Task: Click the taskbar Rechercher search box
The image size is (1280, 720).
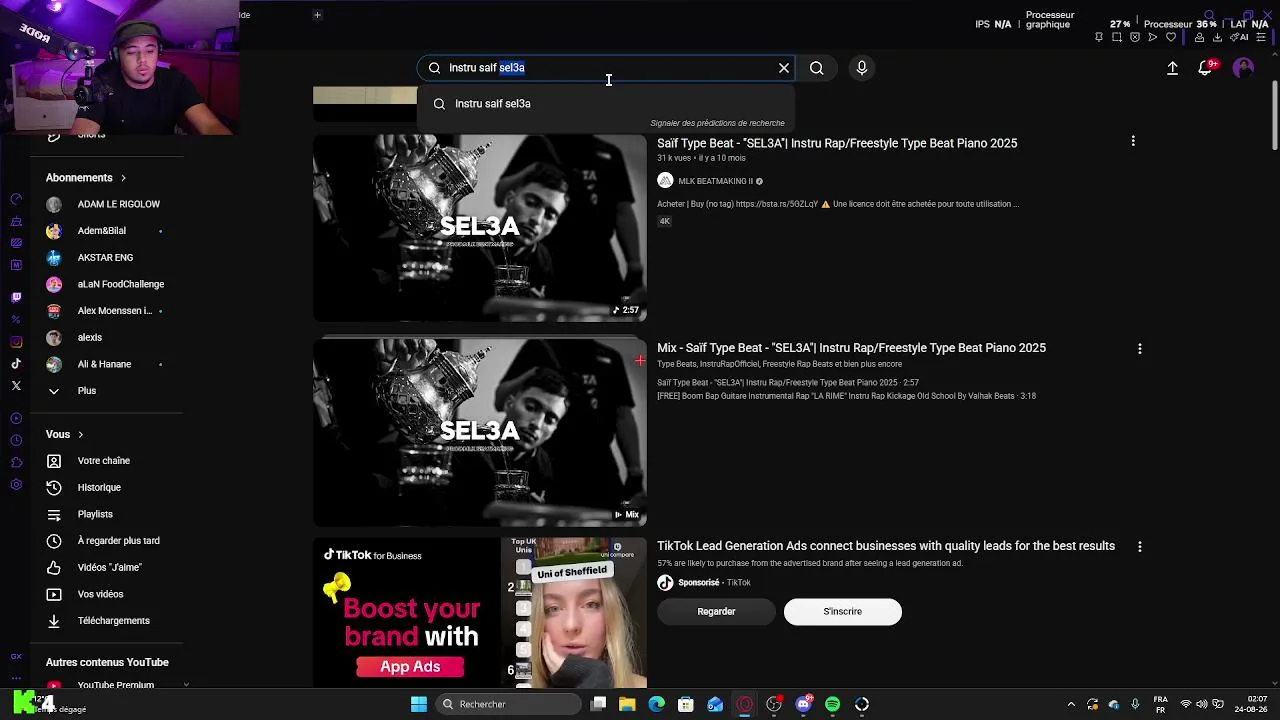Action: [x=509, y=704]
